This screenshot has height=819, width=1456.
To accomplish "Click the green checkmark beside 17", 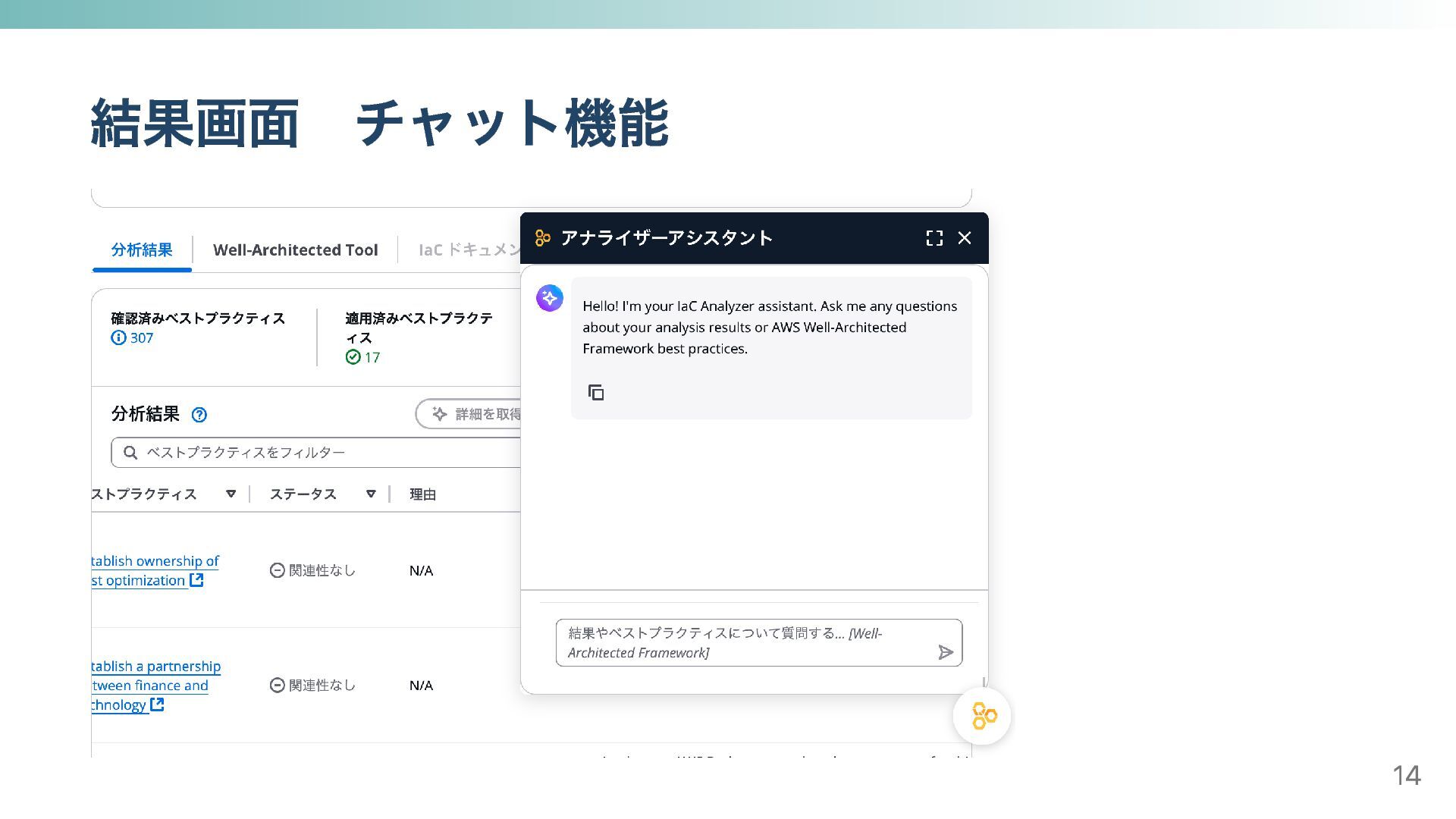I will [x=353, y=357].
